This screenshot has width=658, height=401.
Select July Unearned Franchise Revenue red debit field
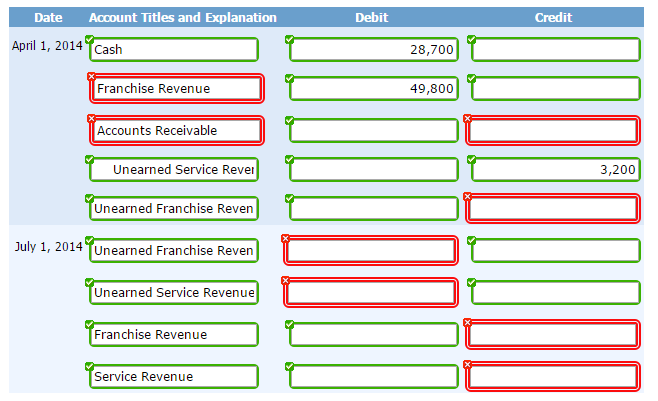coord(371,250)
